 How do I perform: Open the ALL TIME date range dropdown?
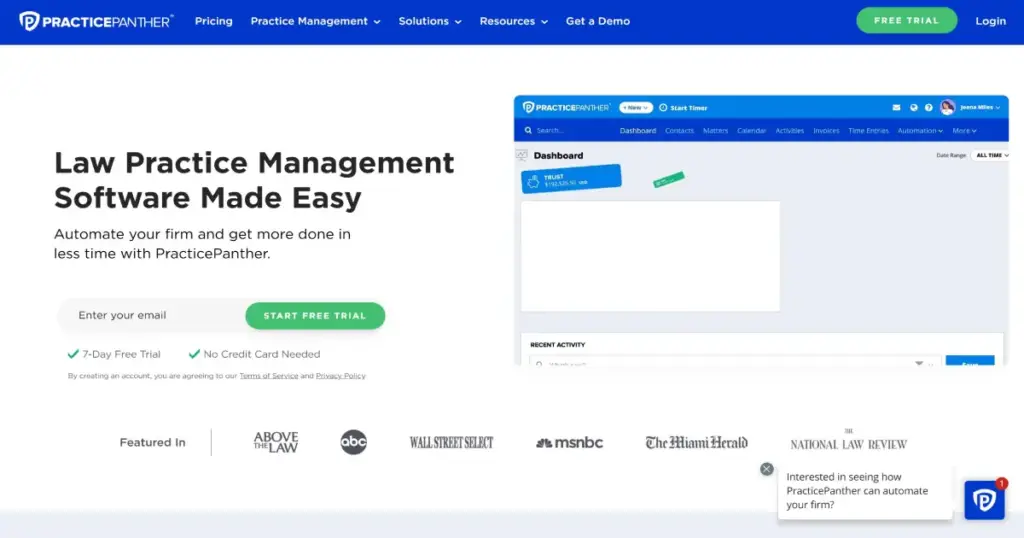(x=991, y=155)
